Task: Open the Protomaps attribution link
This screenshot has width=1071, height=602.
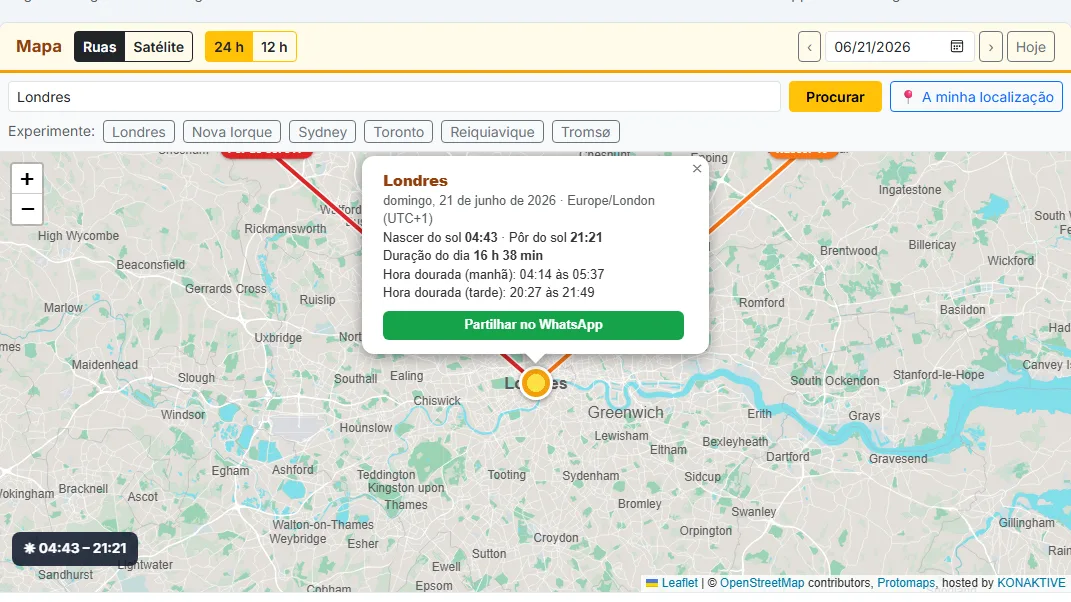Action: [x=906, y=583]
